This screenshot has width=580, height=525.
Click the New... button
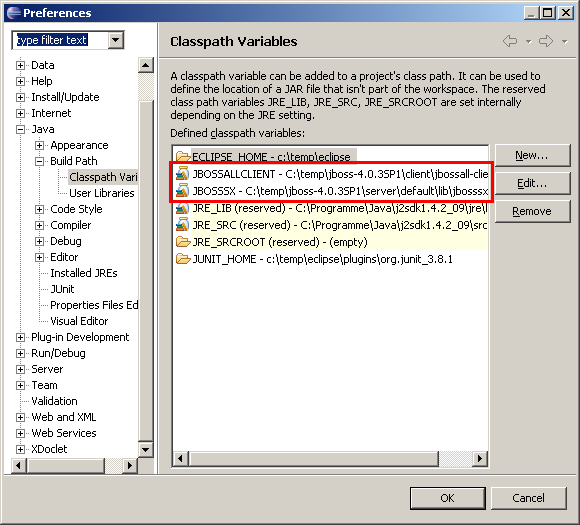click(532, 155)
